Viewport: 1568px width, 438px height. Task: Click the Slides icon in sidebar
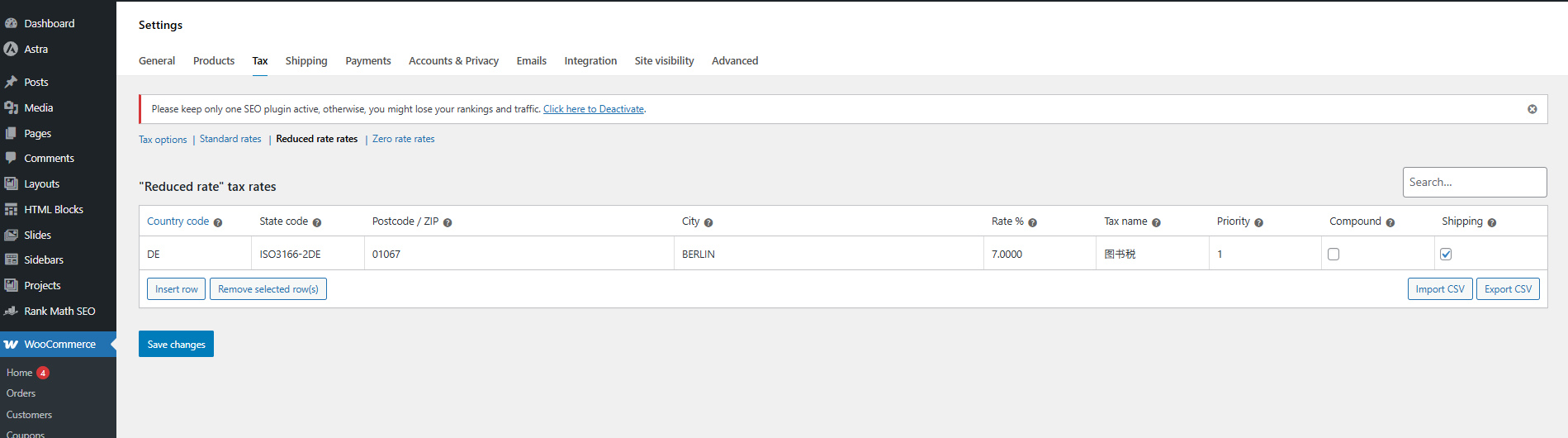(x=11, y=235)
